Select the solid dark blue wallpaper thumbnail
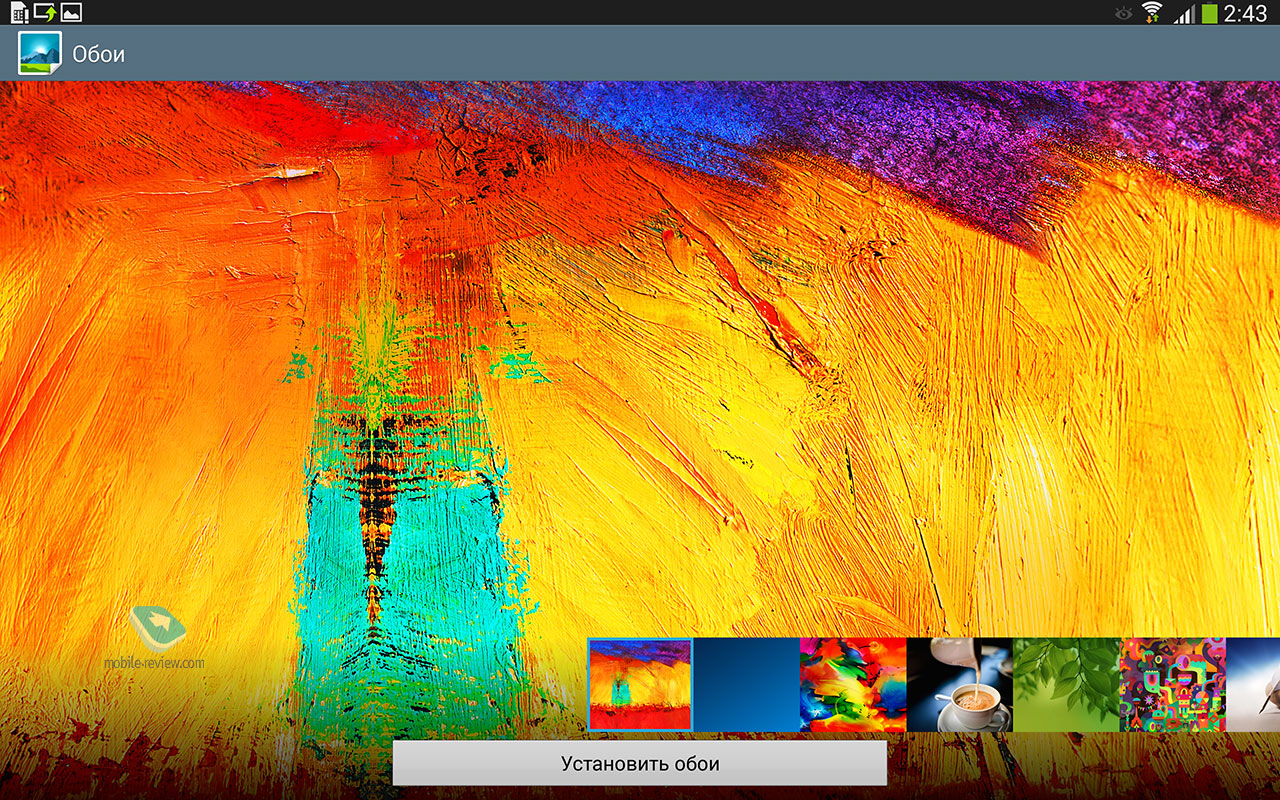The image size is (1280, 800). (x=747, y=685)
